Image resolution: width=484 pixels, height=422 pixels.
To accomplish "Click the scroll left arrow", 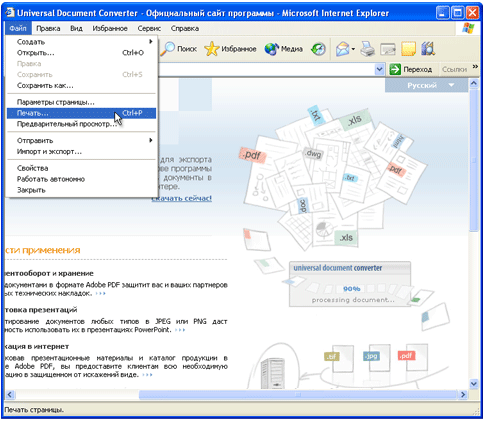I will [x=10, y=395].
